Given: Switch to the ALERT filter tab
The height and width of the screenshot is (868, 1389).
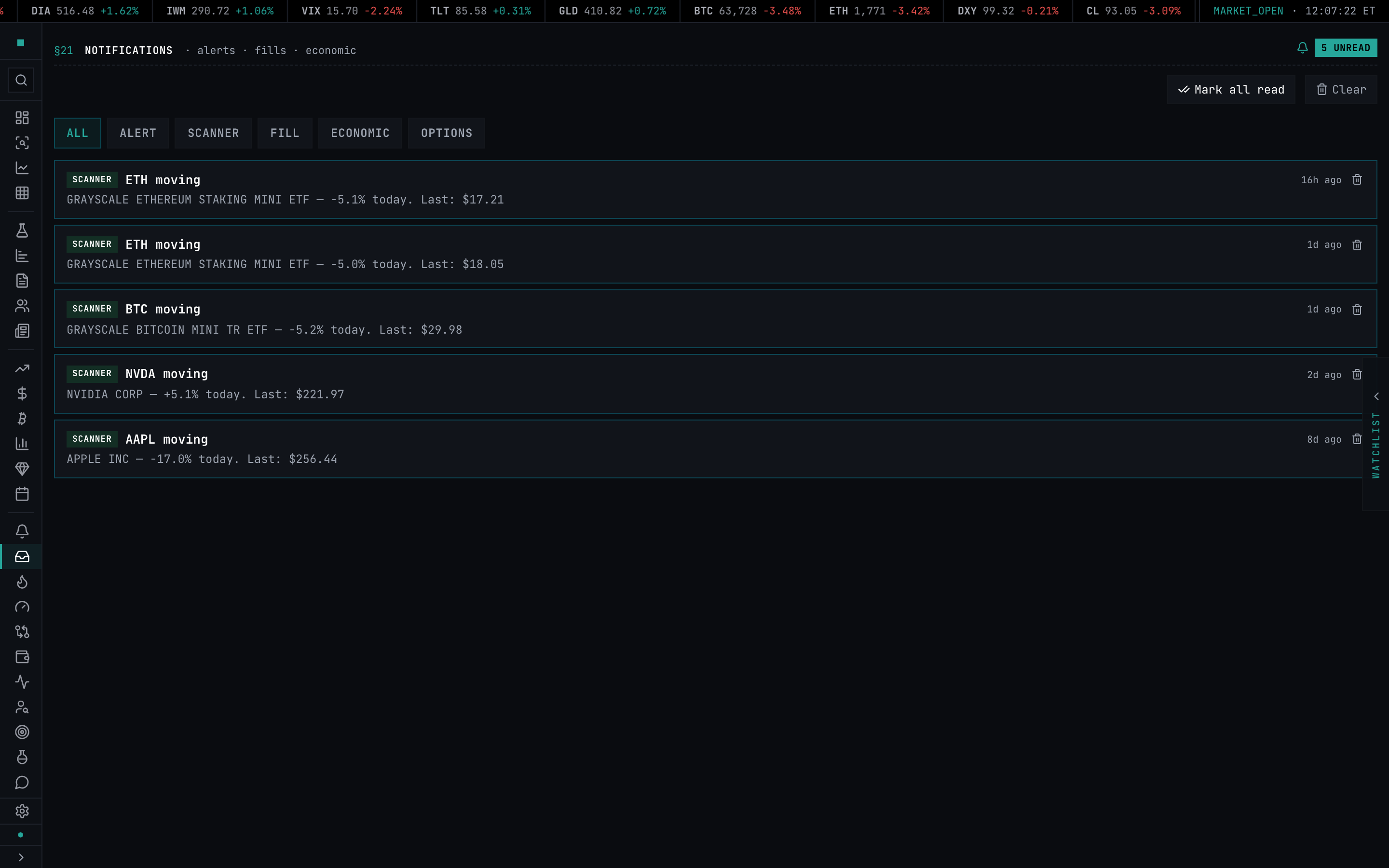Looking at the screenshot, I should click(x=138, y=133).
